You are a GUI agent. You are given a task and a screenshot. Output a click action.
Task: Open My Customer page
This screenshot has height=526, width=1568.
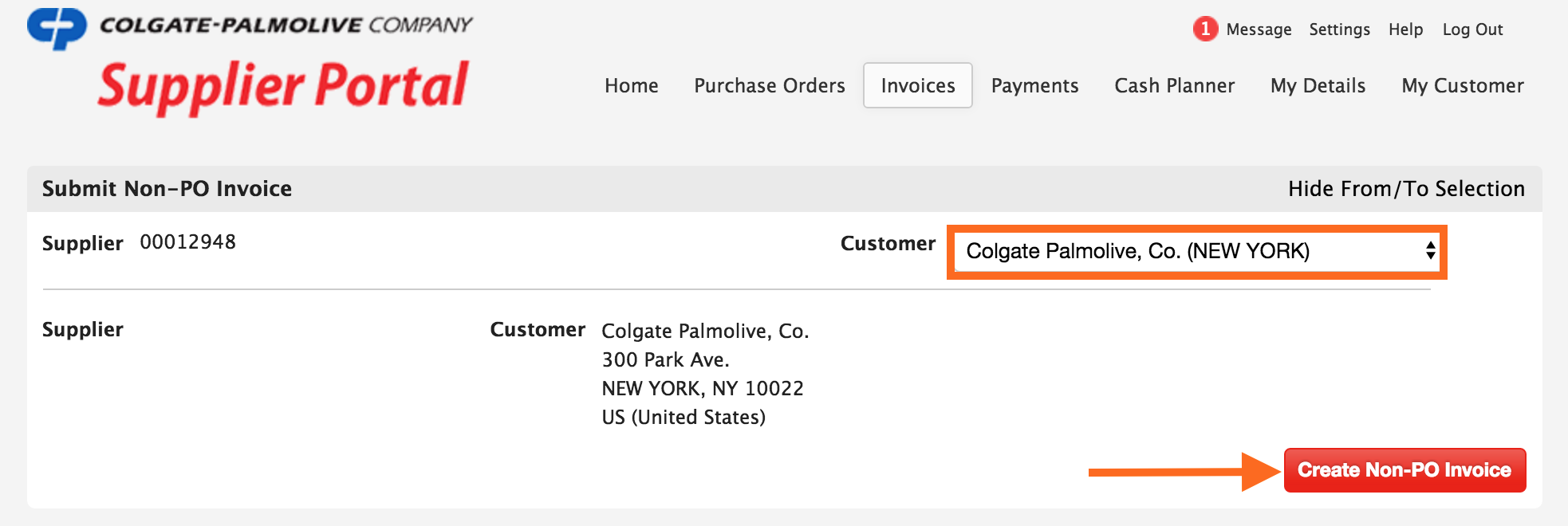[x=1462, y=85]
